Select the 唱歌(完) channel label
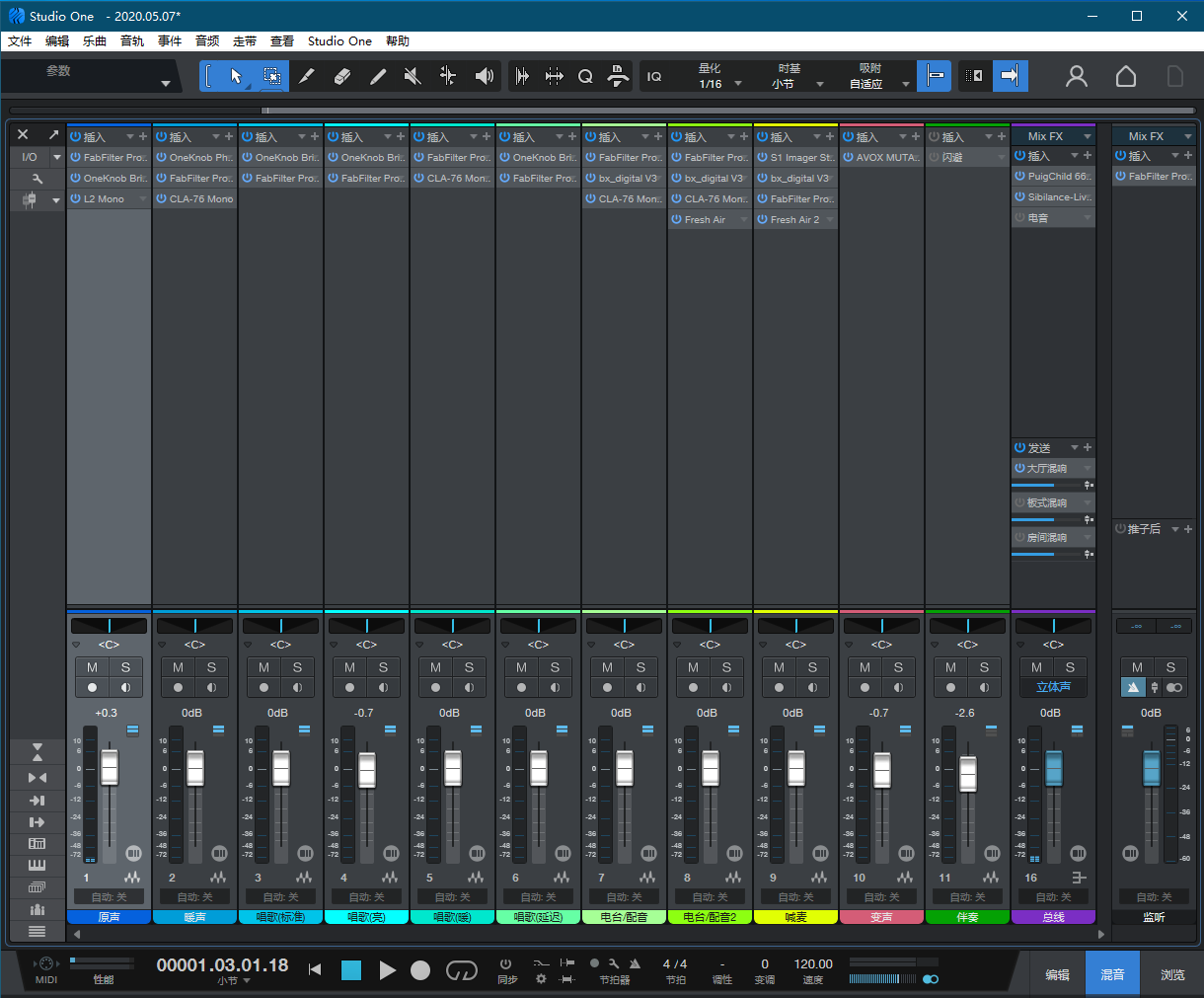This screenshot has height=998, width=1204. click(x=366, y=917)
